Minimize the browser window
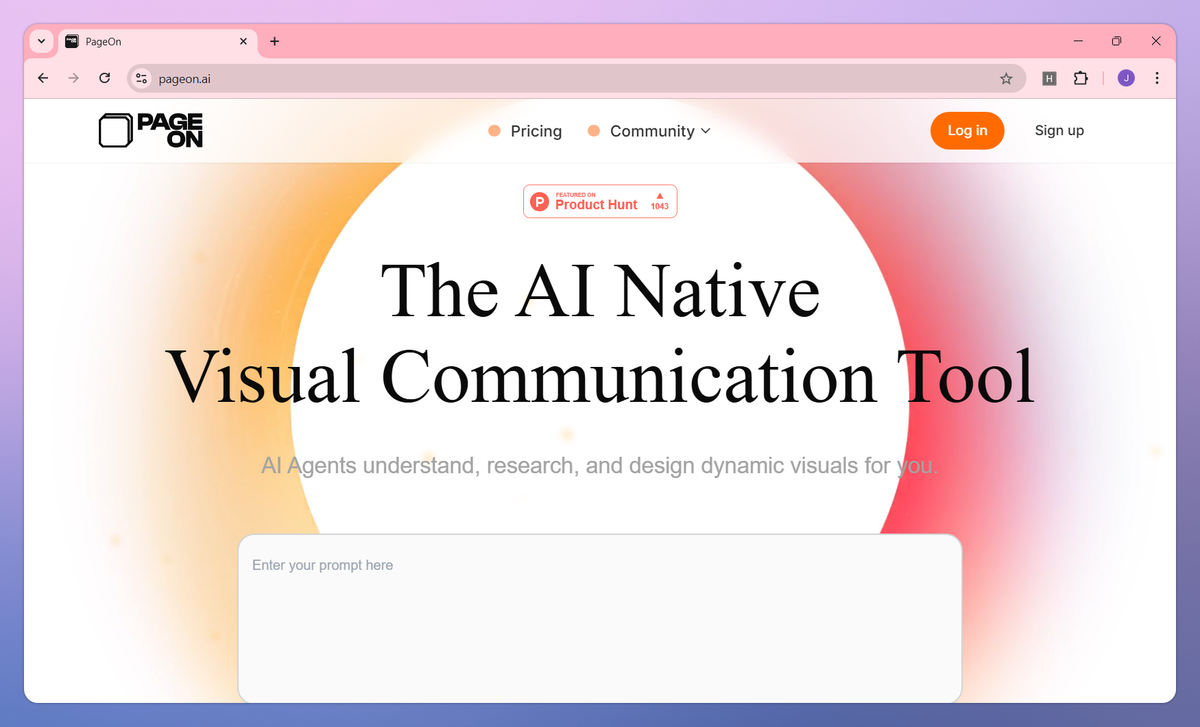The height and width of the screenshot is (727, 1200). (x=1078, y=41)
